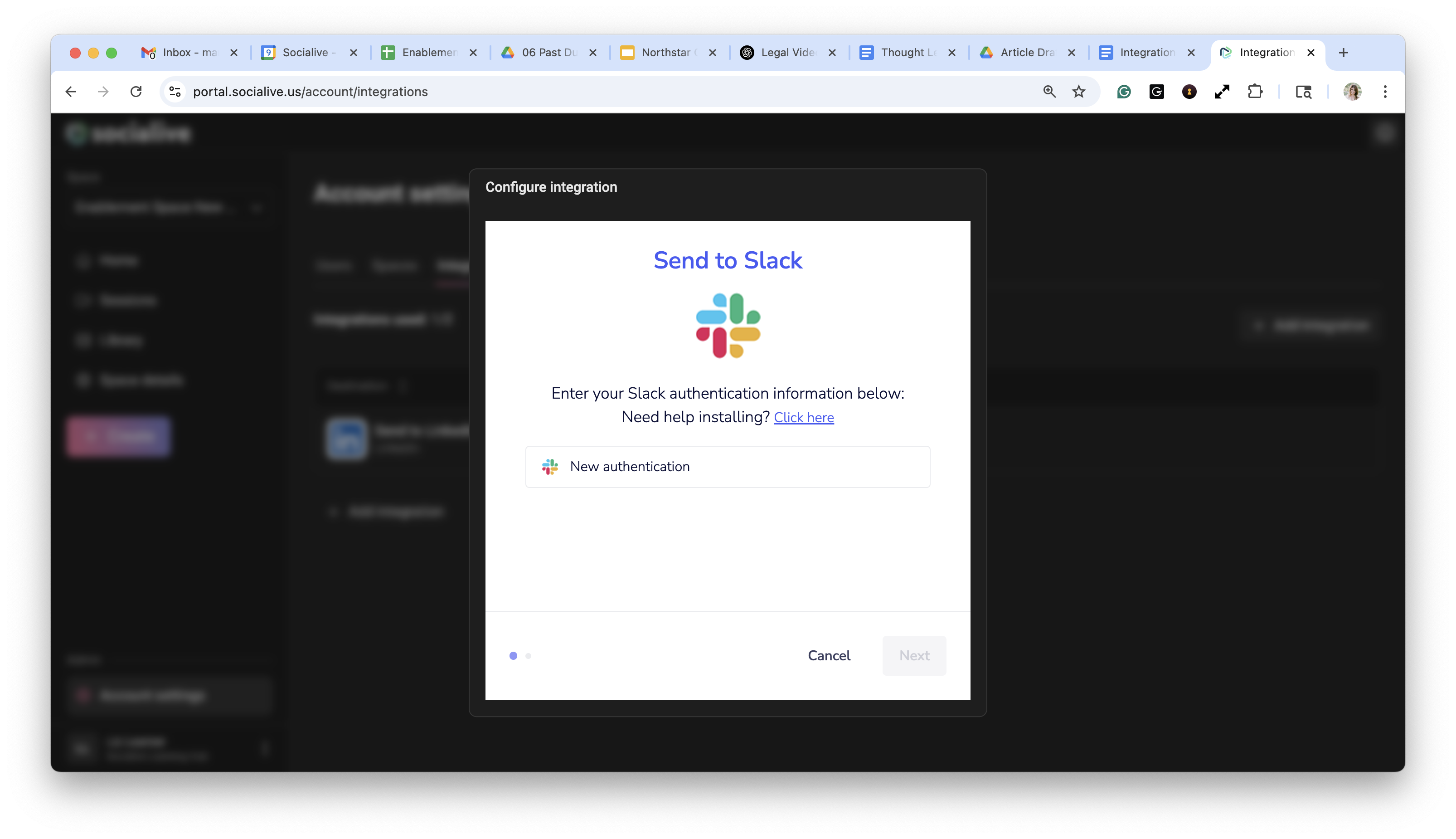Click the browser back arrow
The image size is (1456, 839).
click(71, 92)
